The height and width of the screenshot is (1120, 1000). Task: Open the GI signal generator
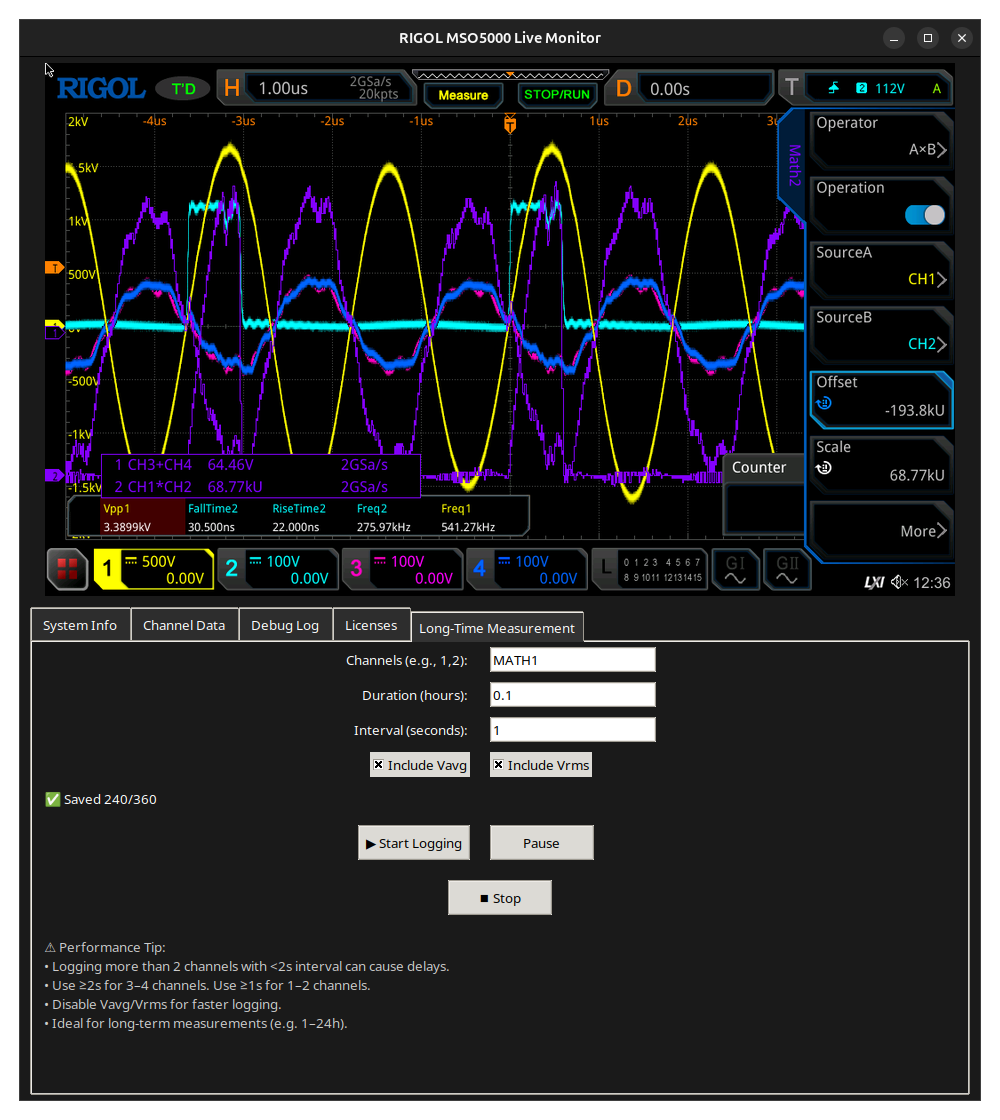(x=735, y=569)
